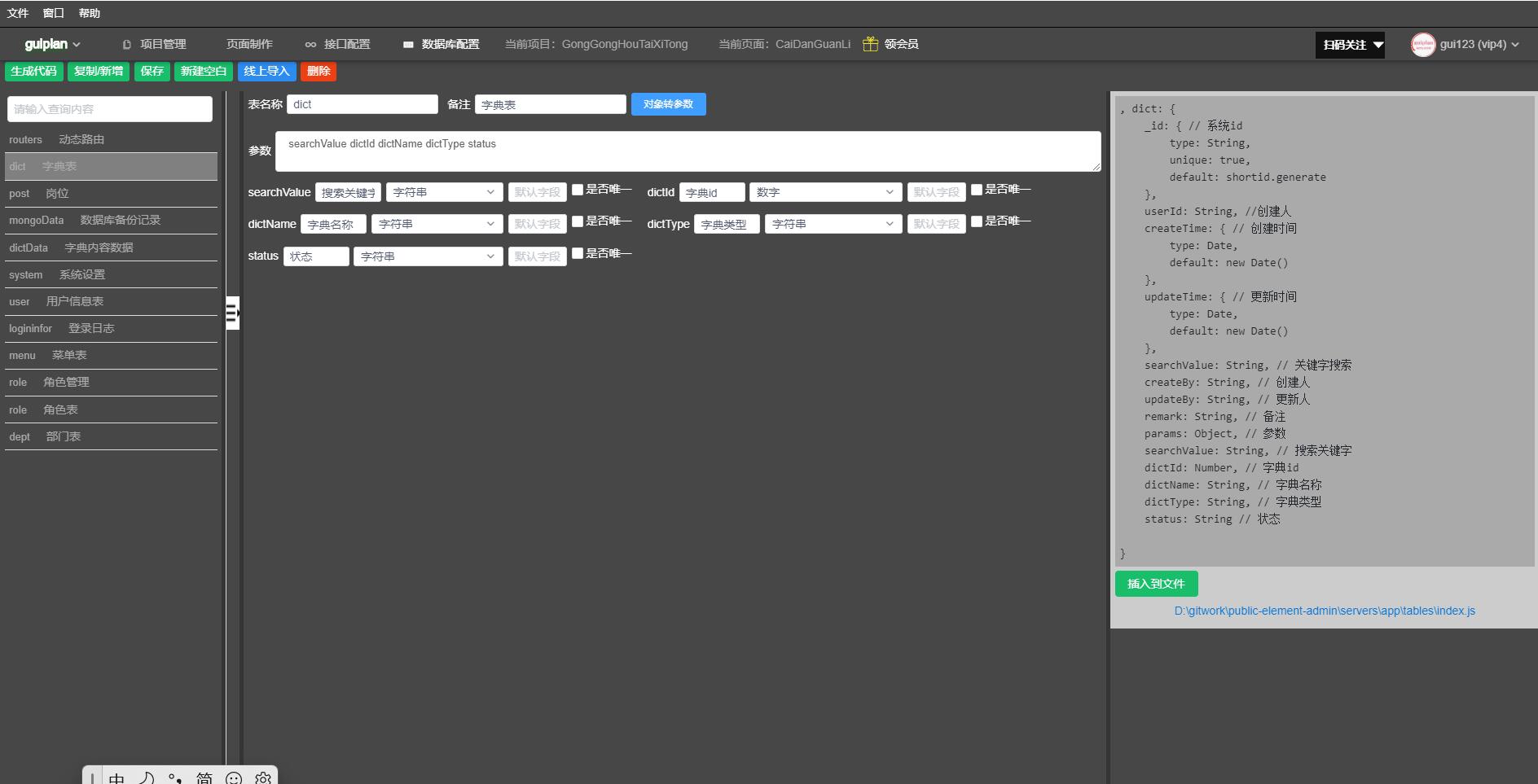Open type dropdown for dictName field
The height and width of the screenshot is (784, 1538).
click(x=437, y=224)
